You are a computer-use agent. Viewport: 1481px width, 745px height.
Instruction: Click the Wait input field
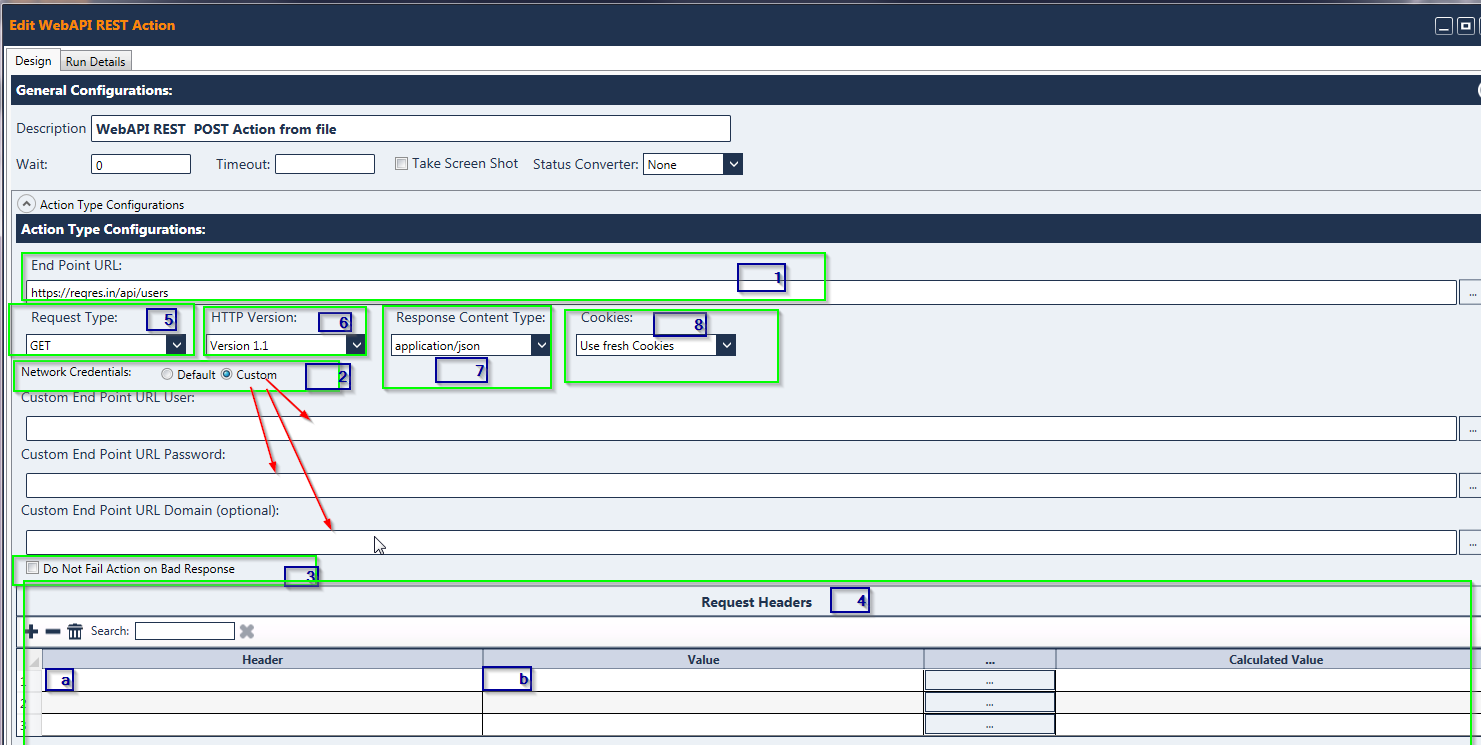141,164
